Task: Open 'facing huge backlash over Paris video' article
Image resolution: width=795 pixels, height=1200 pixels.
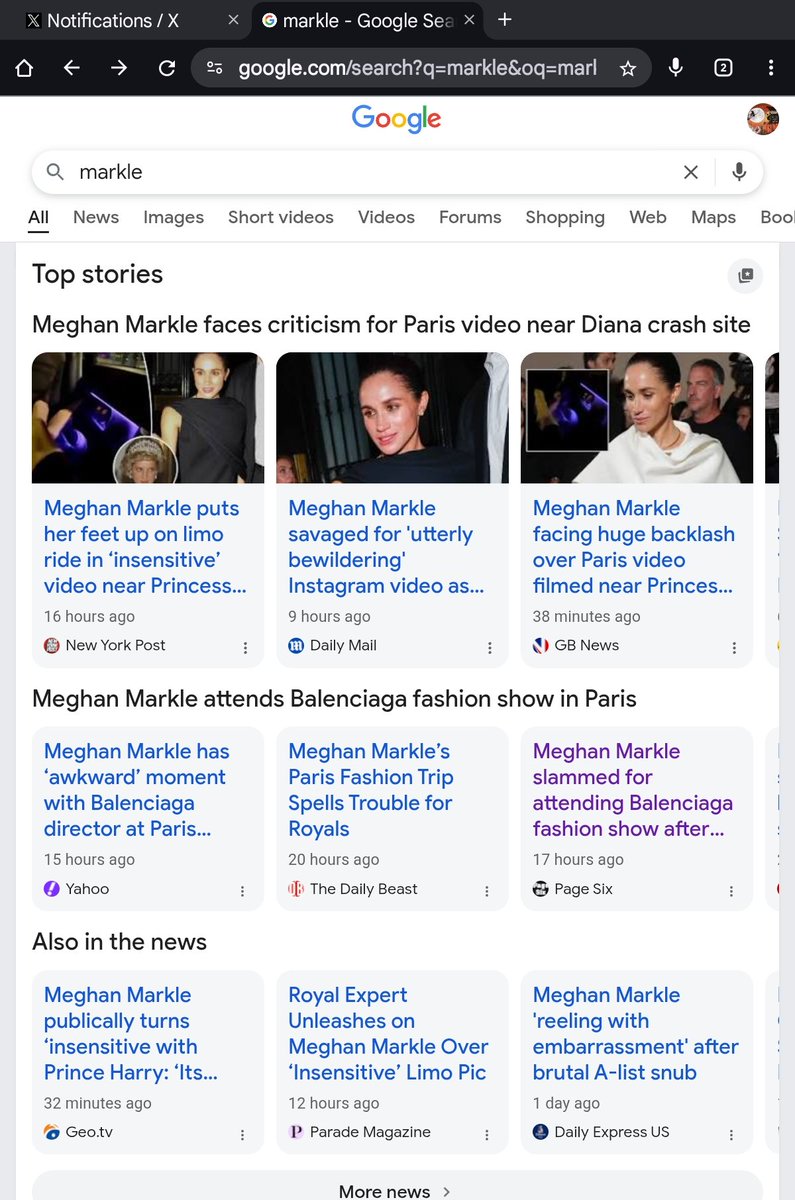Action: [x=634, y=547]
